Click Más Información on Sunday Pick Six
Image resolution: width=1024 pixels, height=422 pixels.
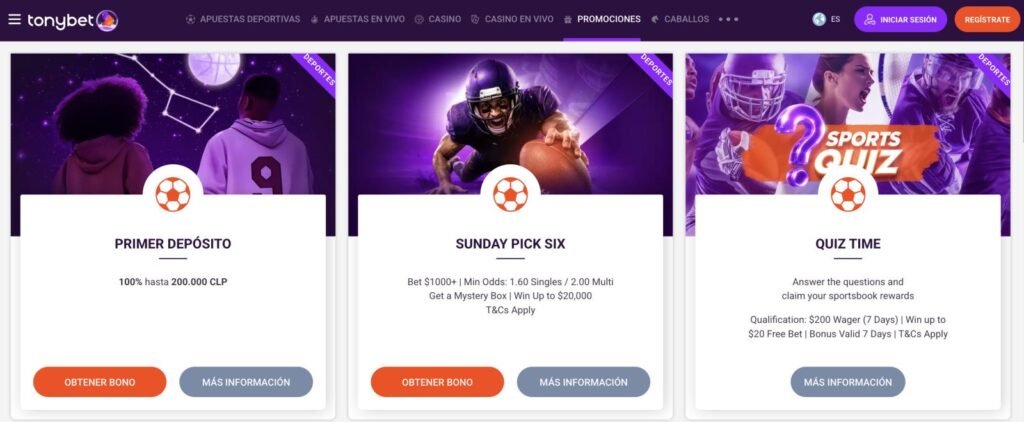click(583, 382)
